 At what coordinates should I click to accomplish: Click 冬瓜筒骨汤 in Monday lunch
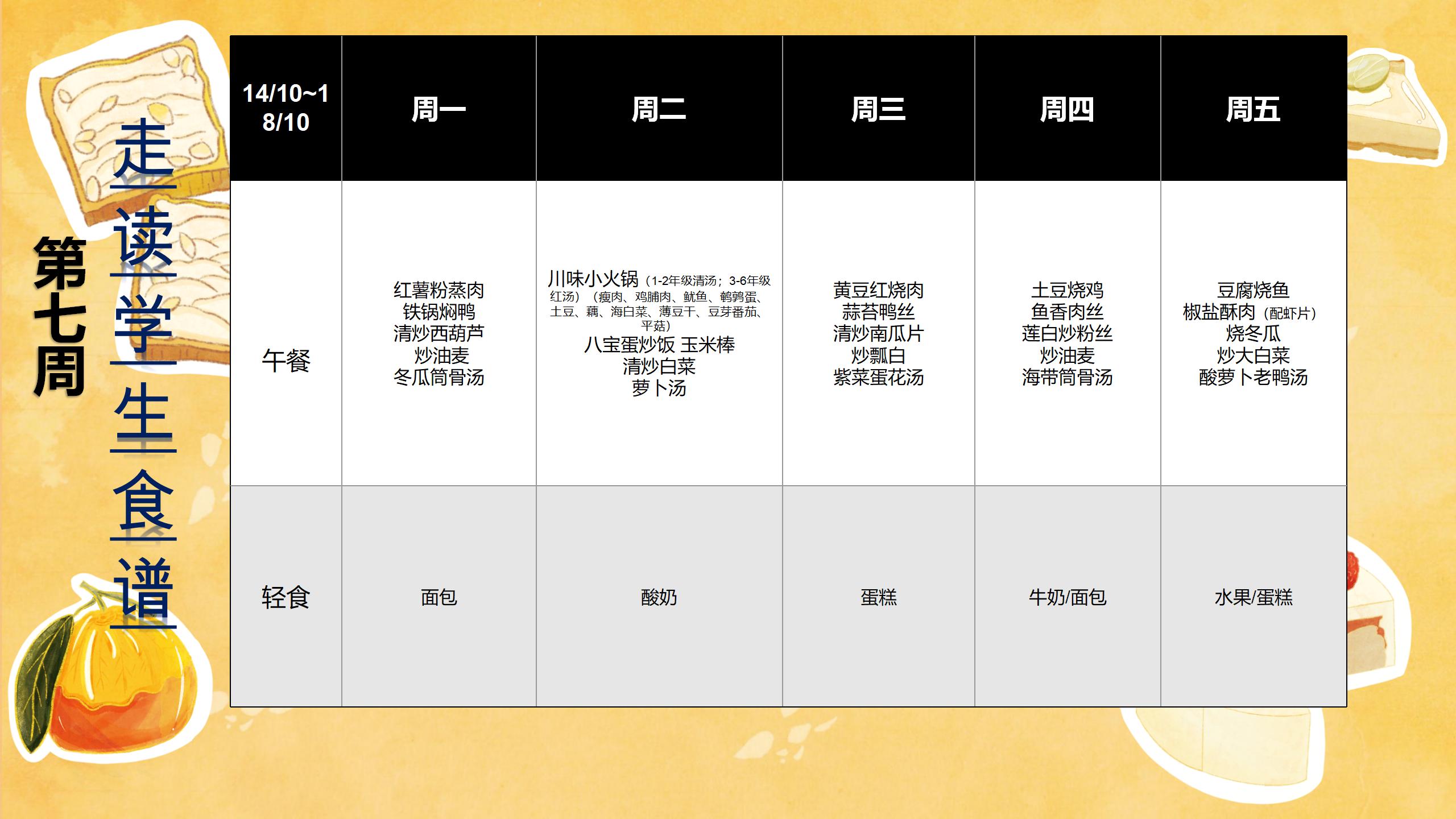439,377
